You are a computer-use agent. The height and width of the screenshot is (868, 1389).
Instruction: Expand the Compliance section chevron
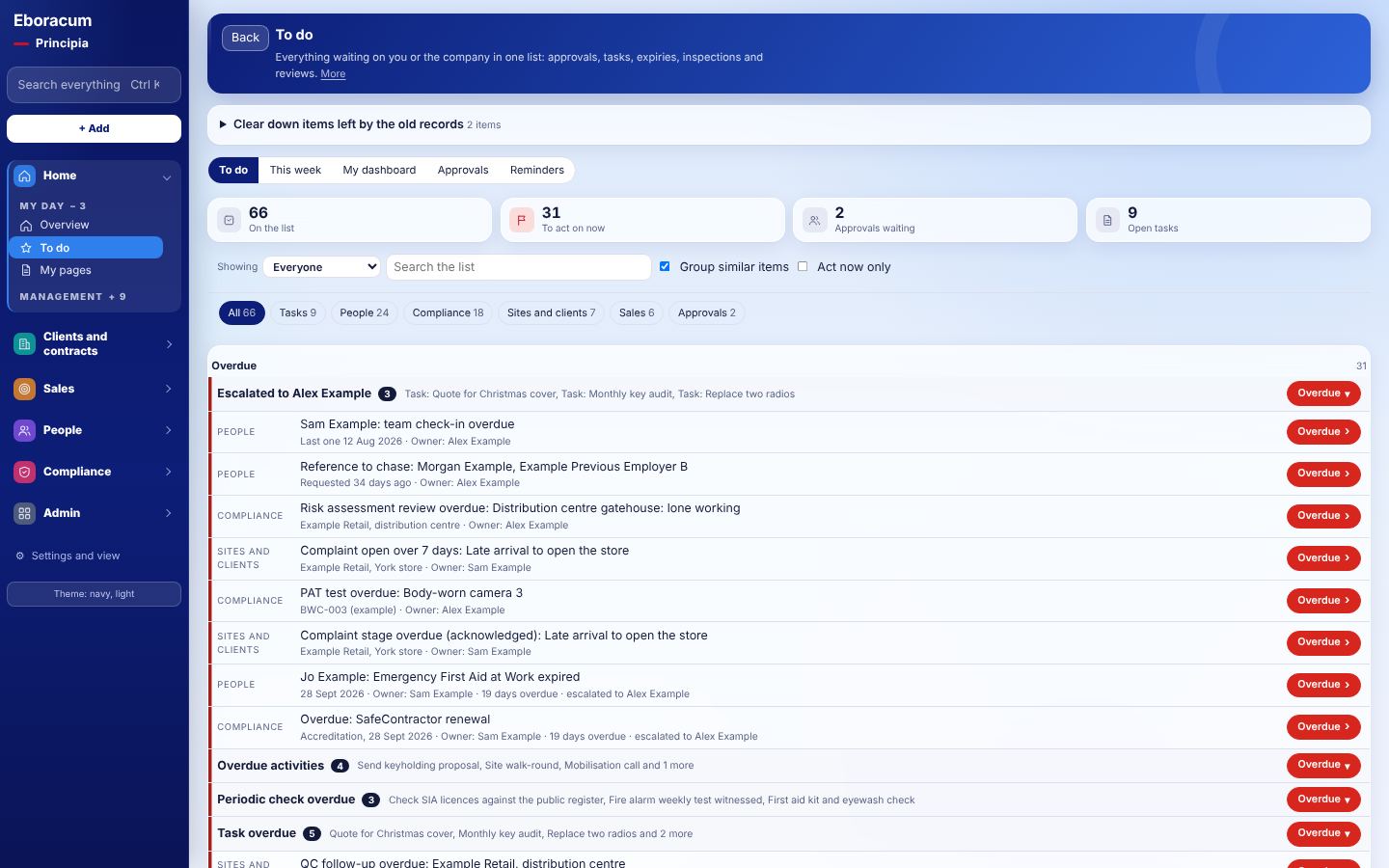pos(169,472)
